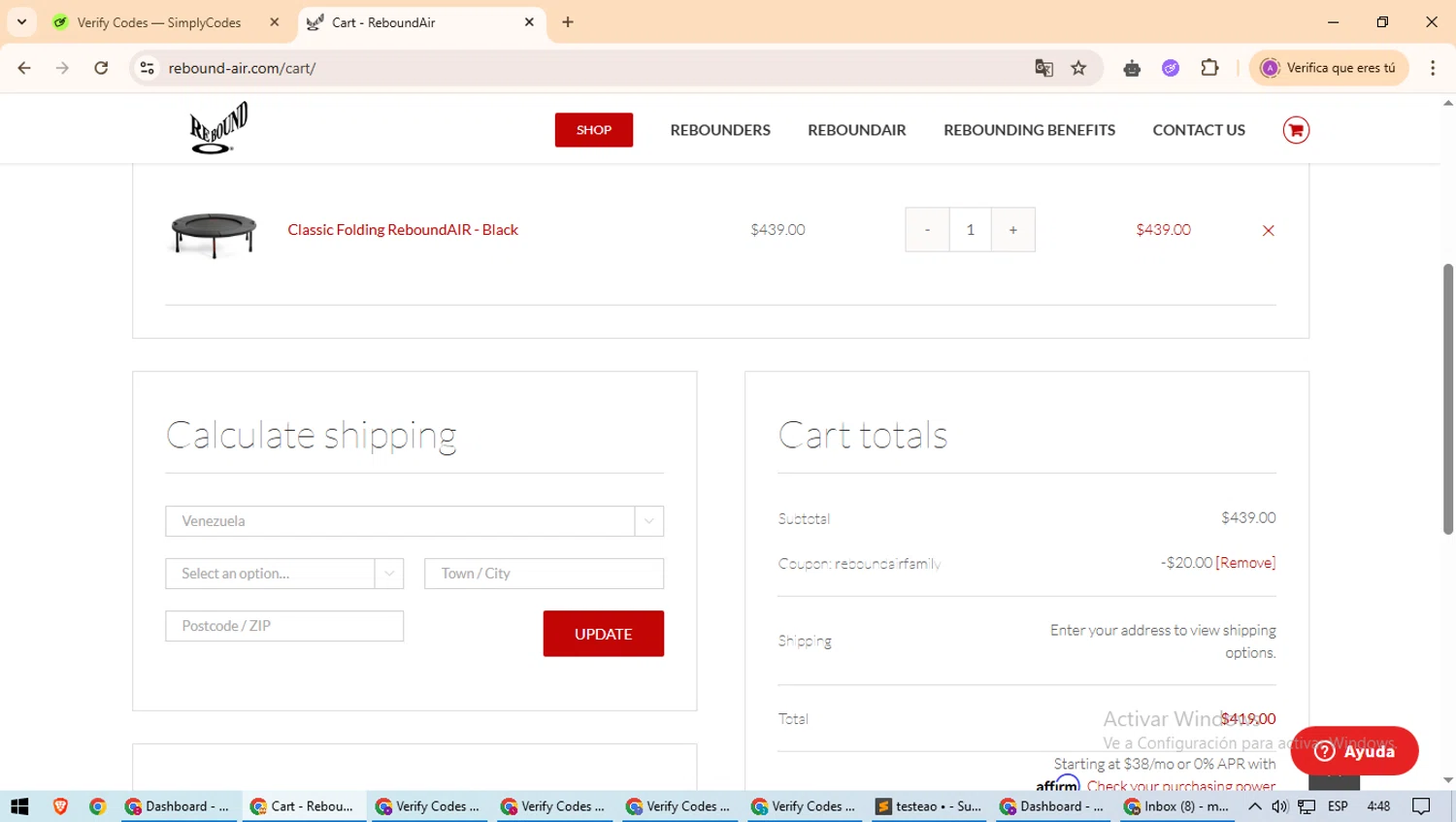1456x822 pixels.
Task: Open a new browser tab
Action: 568,22
